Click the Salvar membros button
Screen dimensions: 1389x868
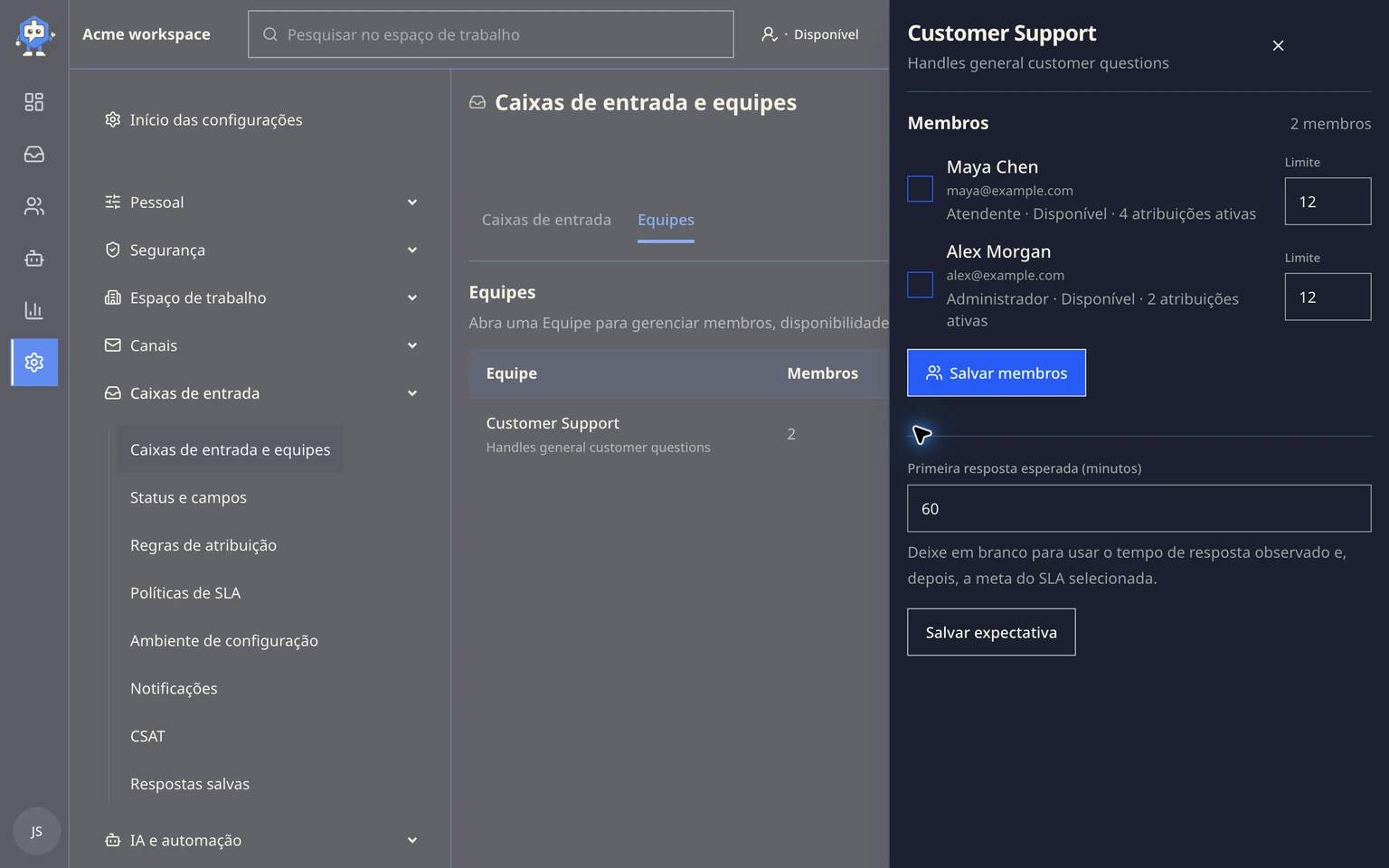(997, 373)
